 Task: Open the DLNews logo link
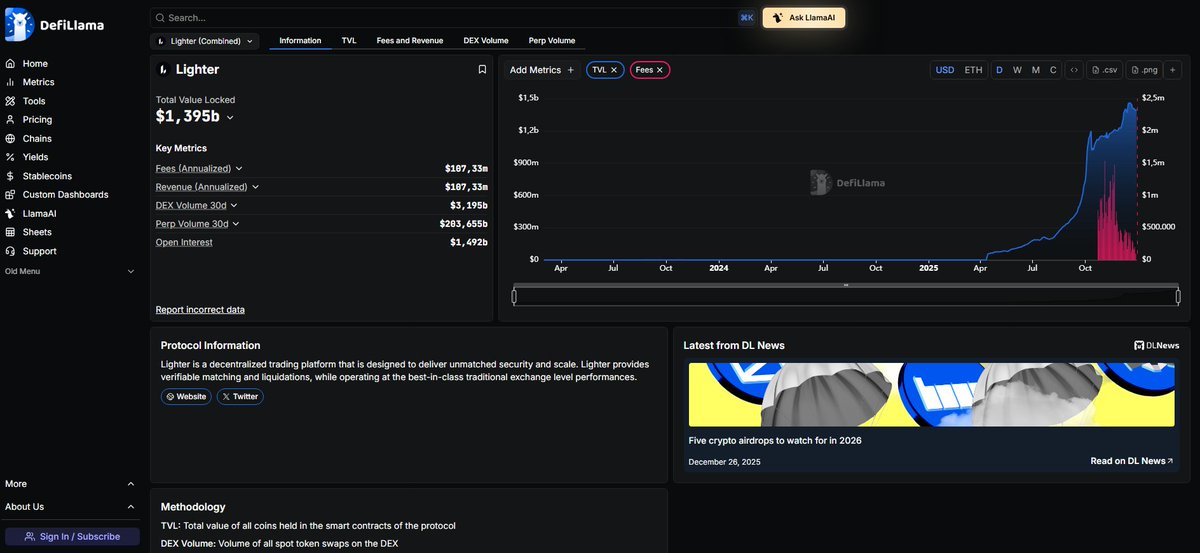[x=1156, y=345]
